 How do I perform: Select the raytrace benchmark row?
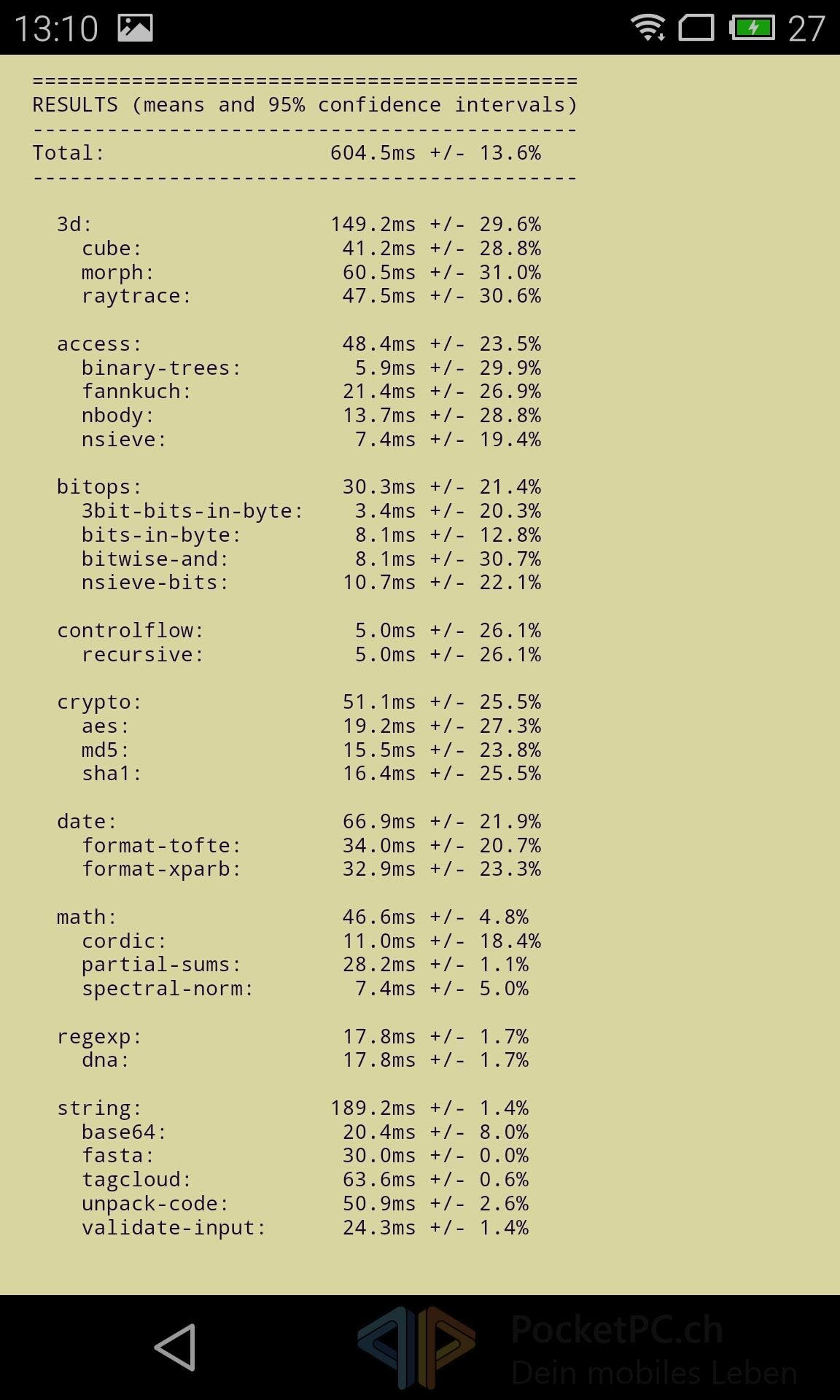[311, 296]
